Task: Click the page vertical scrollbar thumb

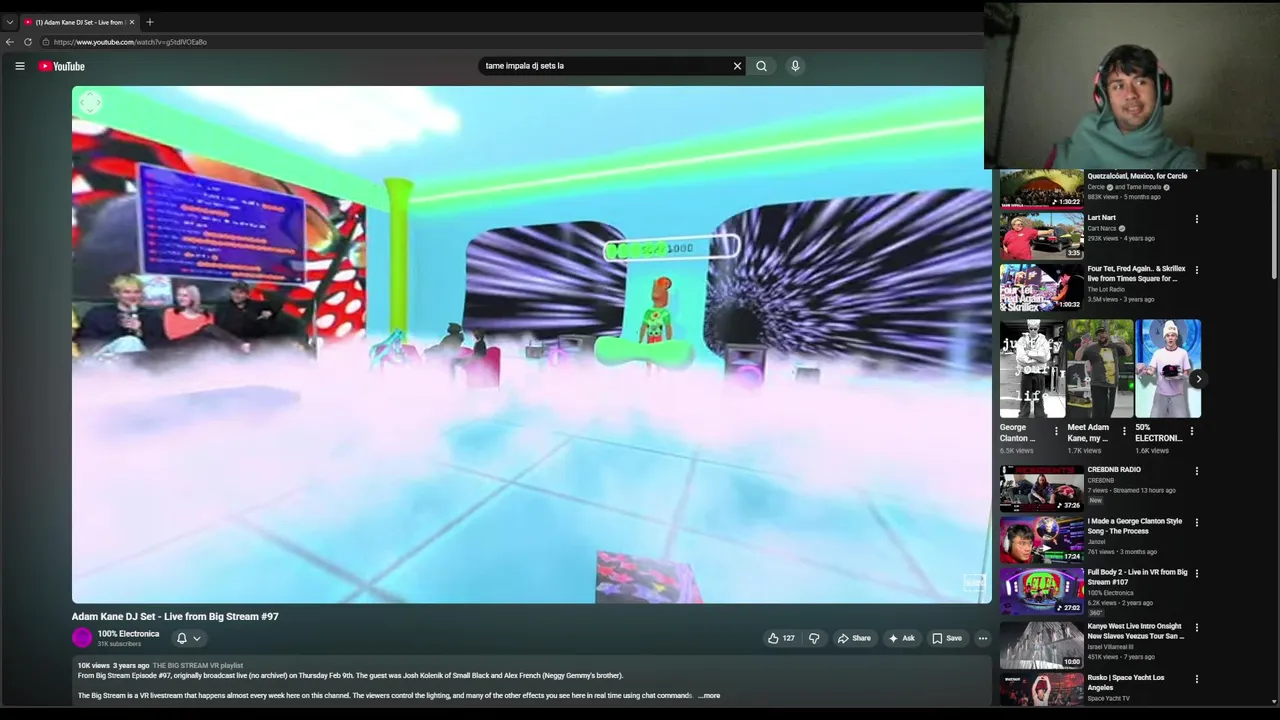Action: pos(1274,225)
